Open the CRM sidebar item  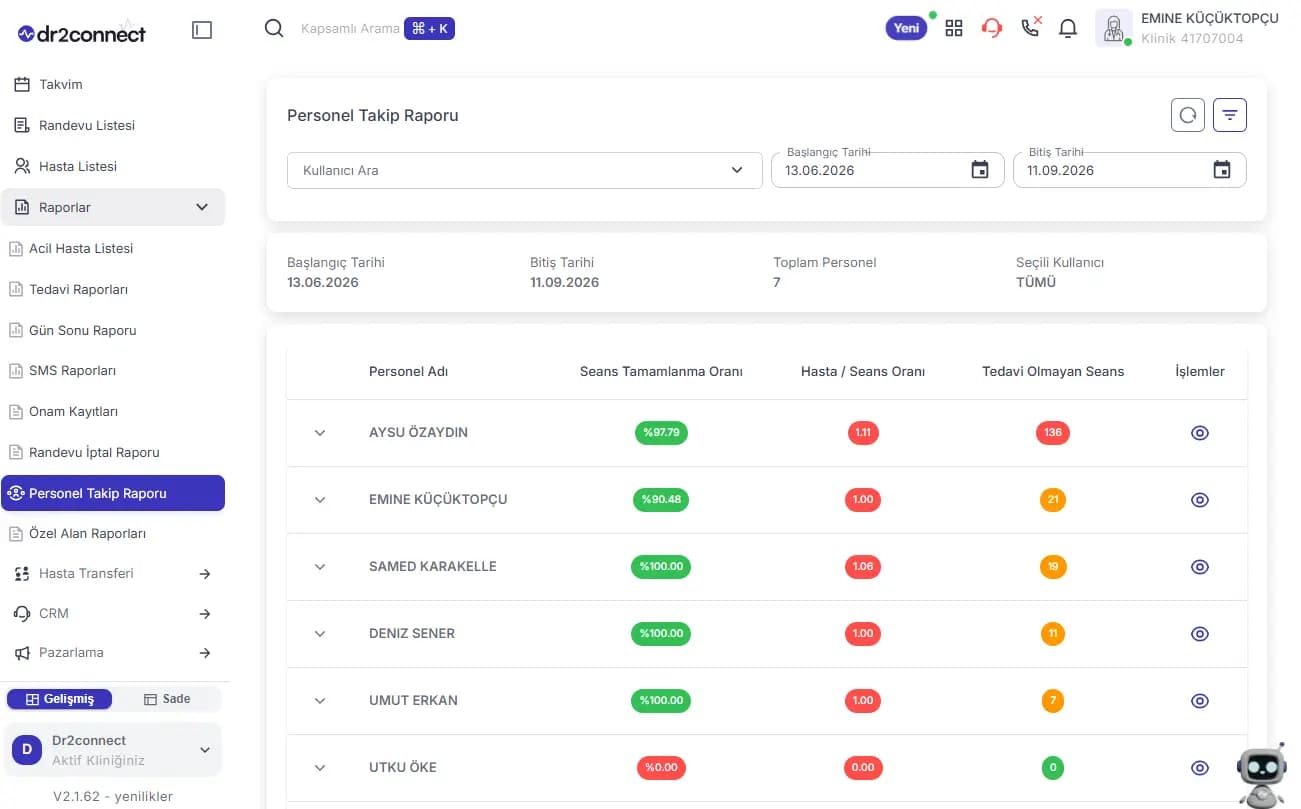tap(113, 614)
